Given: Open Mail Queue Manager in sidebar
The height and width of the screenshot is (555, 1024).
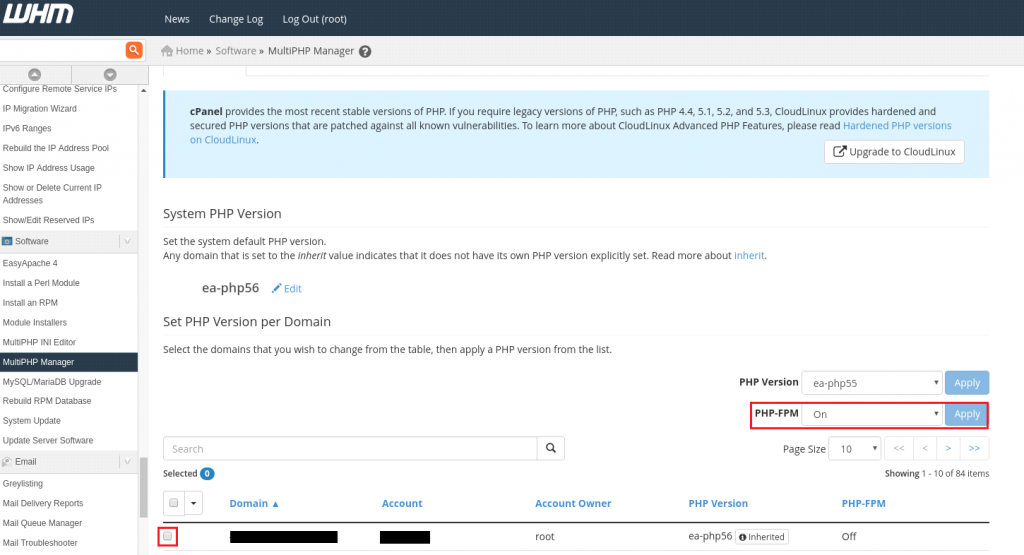Looking at the screenshot, I should click(x=42, y=523).
